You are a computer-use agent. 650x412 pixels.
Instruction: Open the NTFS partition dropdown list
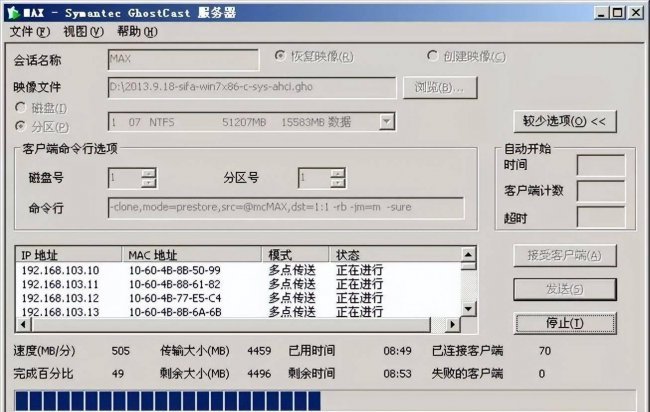tap(386, 122)
